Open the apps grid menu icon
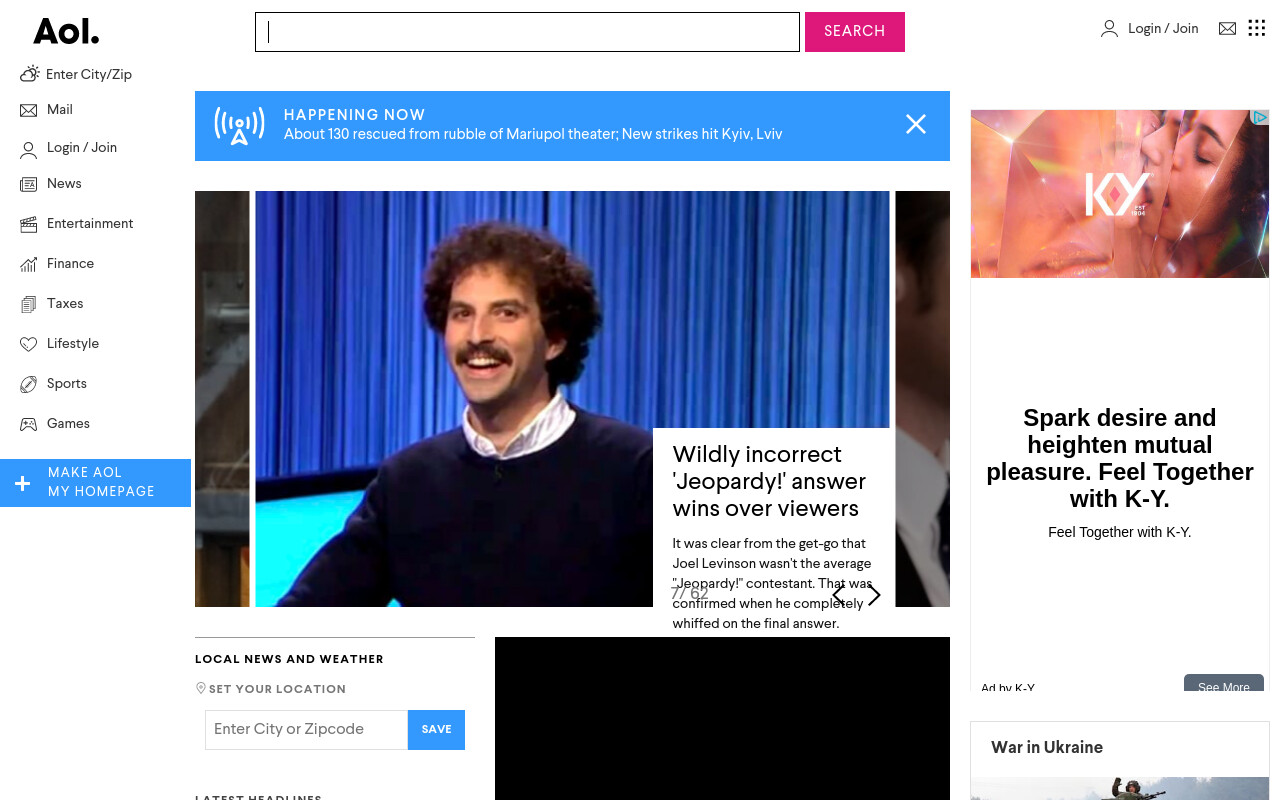The height and width of the screenshot is (800, 1280). point(1257,28)
